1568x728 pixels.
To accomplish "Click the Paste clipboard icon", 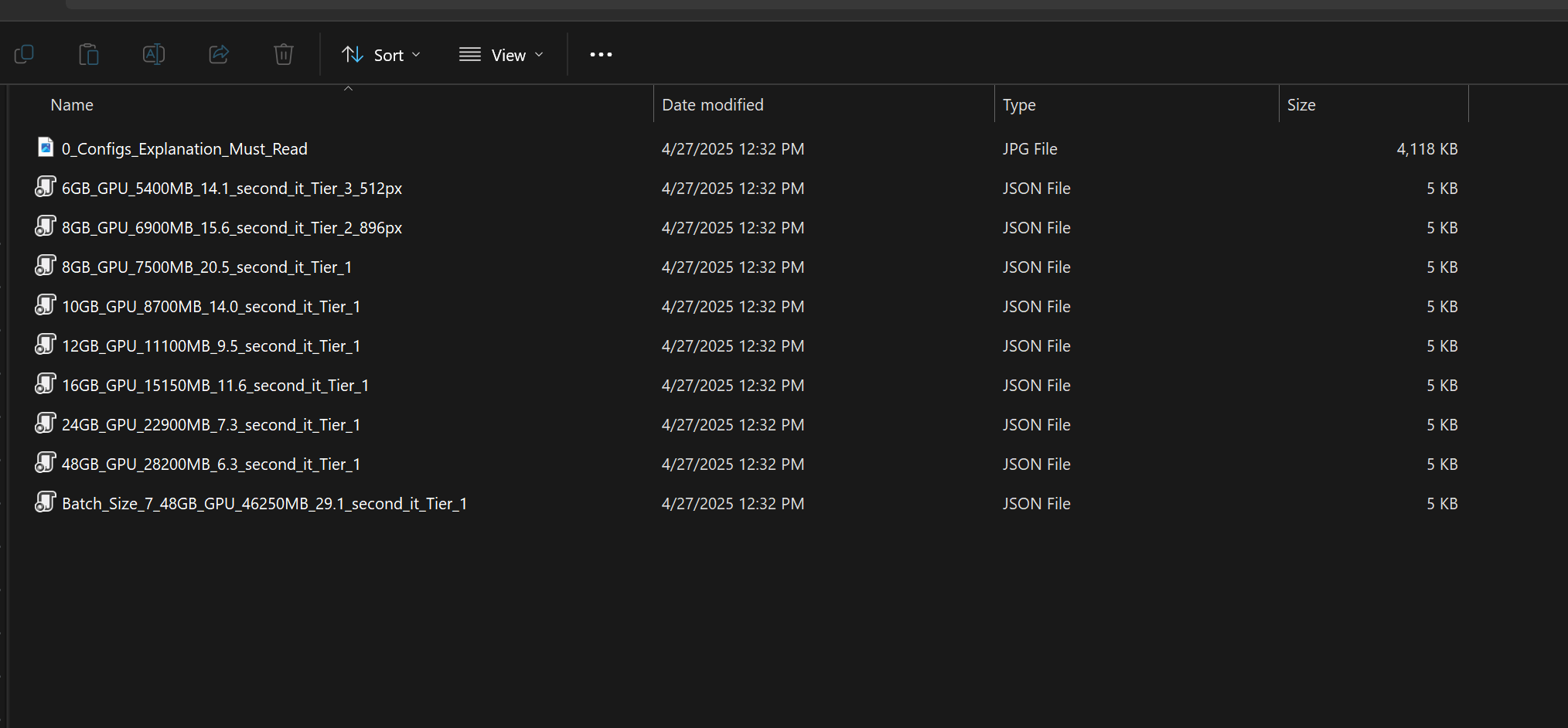I will click(89, 54).
